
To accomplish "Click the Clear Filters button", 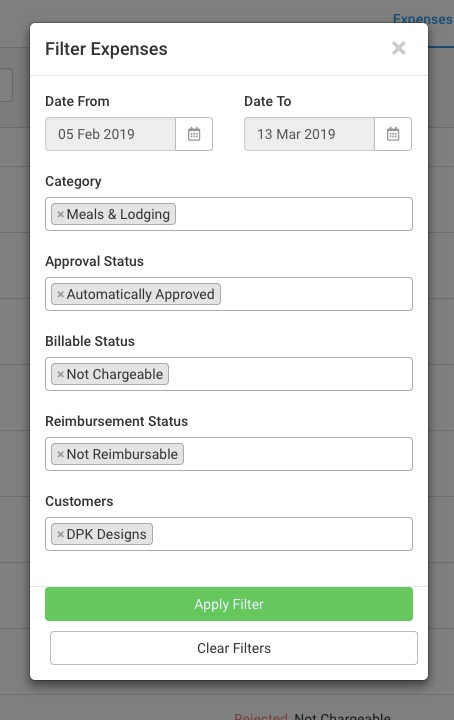I will (234, 648).
